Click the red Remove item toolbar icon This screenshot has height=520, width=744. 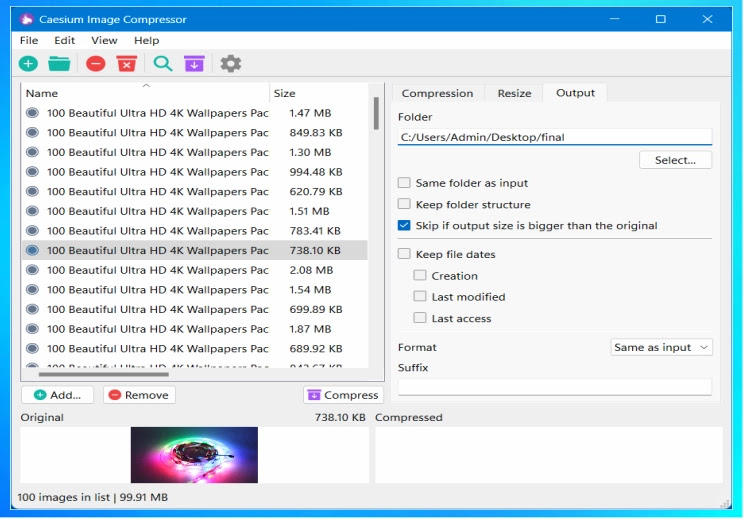pos(95,64)
